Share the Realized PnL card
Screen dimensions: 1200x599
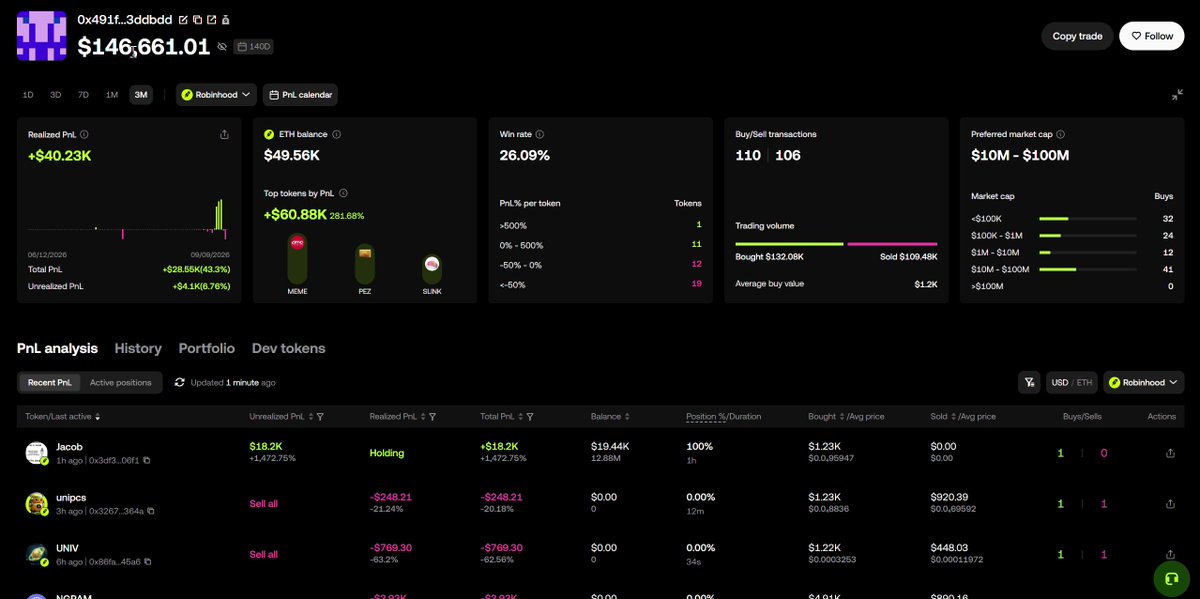224,134
